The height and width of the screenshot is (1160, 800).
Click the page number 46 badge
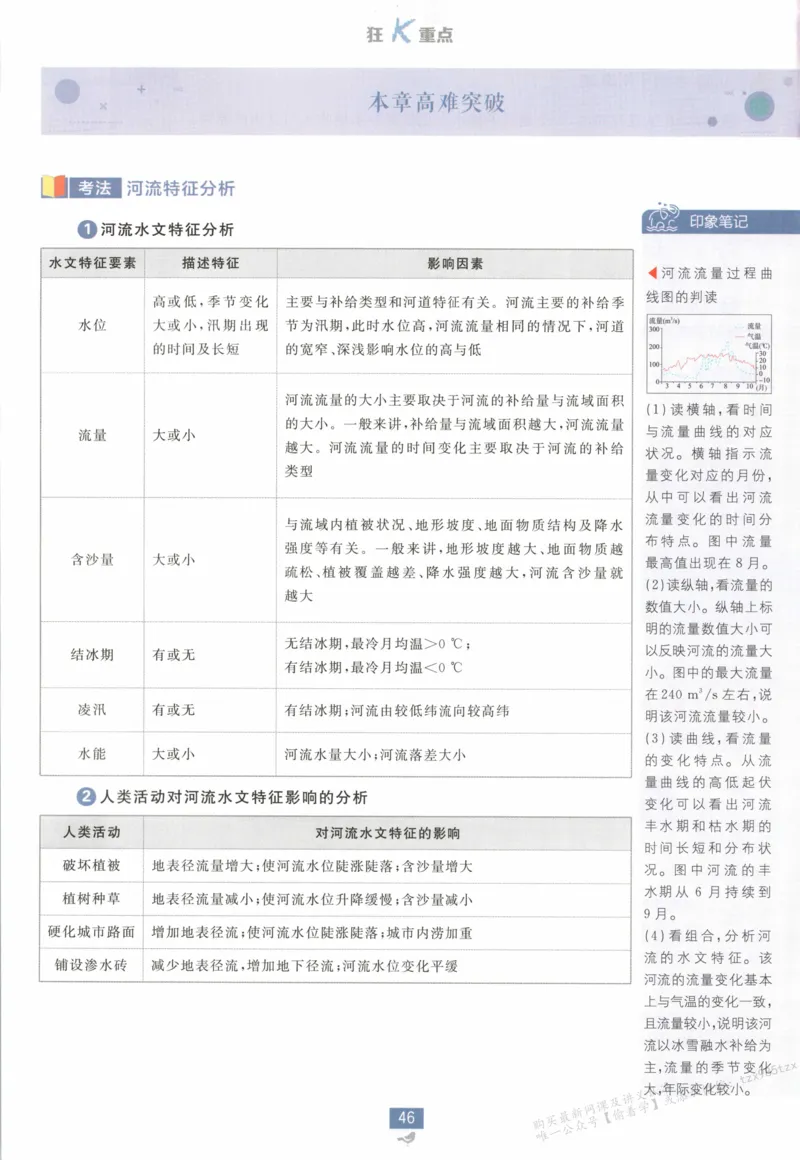tap(406, 1117)
